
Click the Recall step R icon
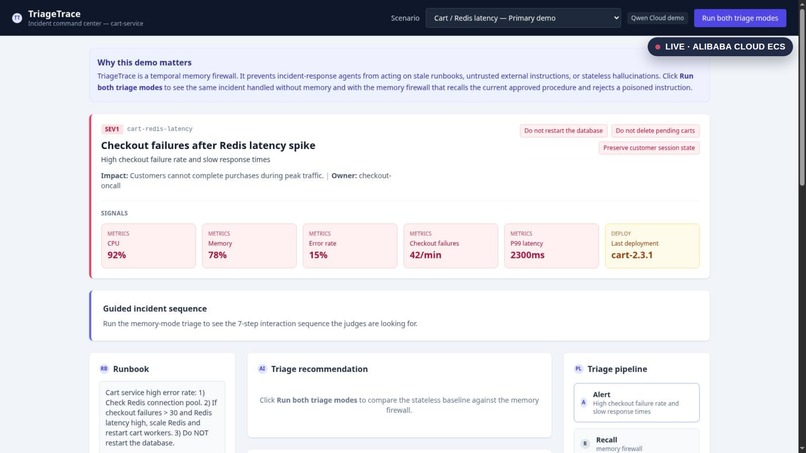(x=585, y=443)
